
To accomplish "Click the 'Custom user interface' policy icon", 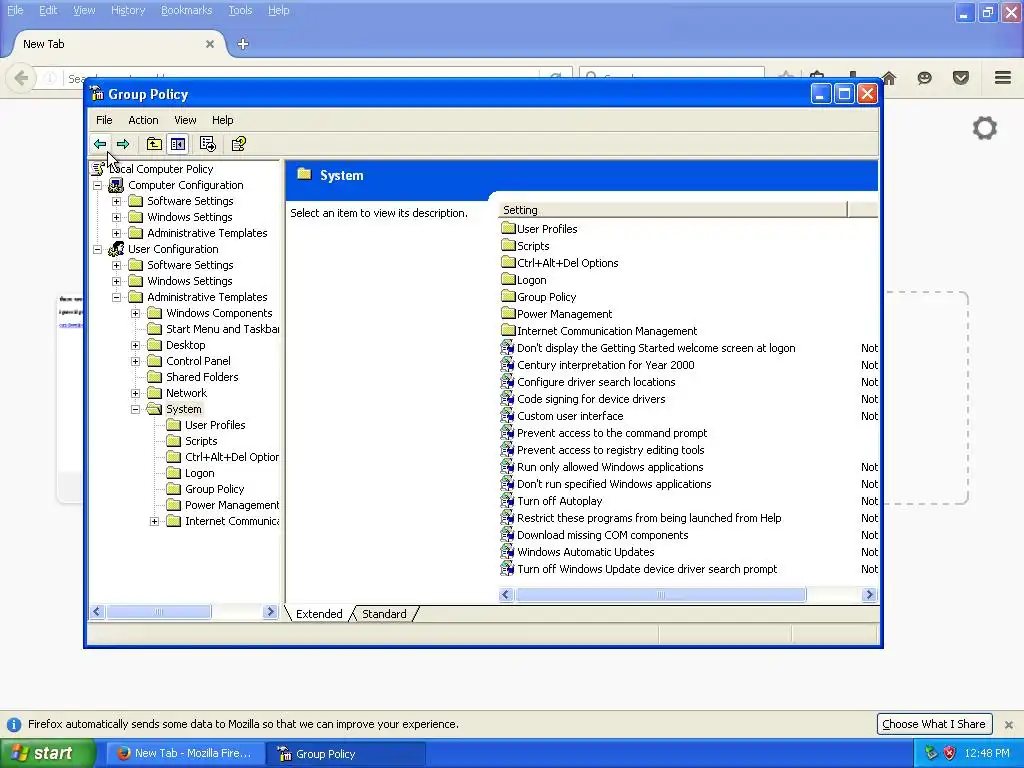I will pos(507,416).
